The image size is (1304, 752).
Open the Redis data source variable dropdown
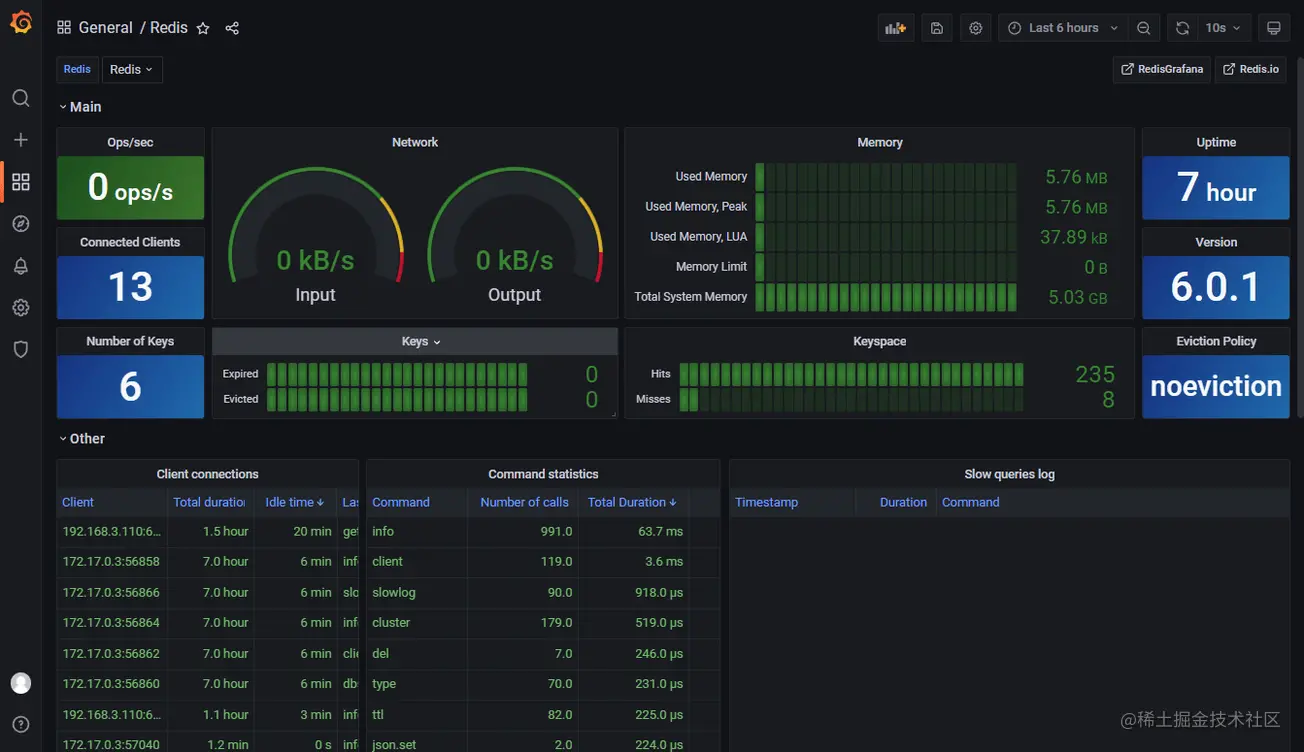pyautogui.click(x=132, y=69)
